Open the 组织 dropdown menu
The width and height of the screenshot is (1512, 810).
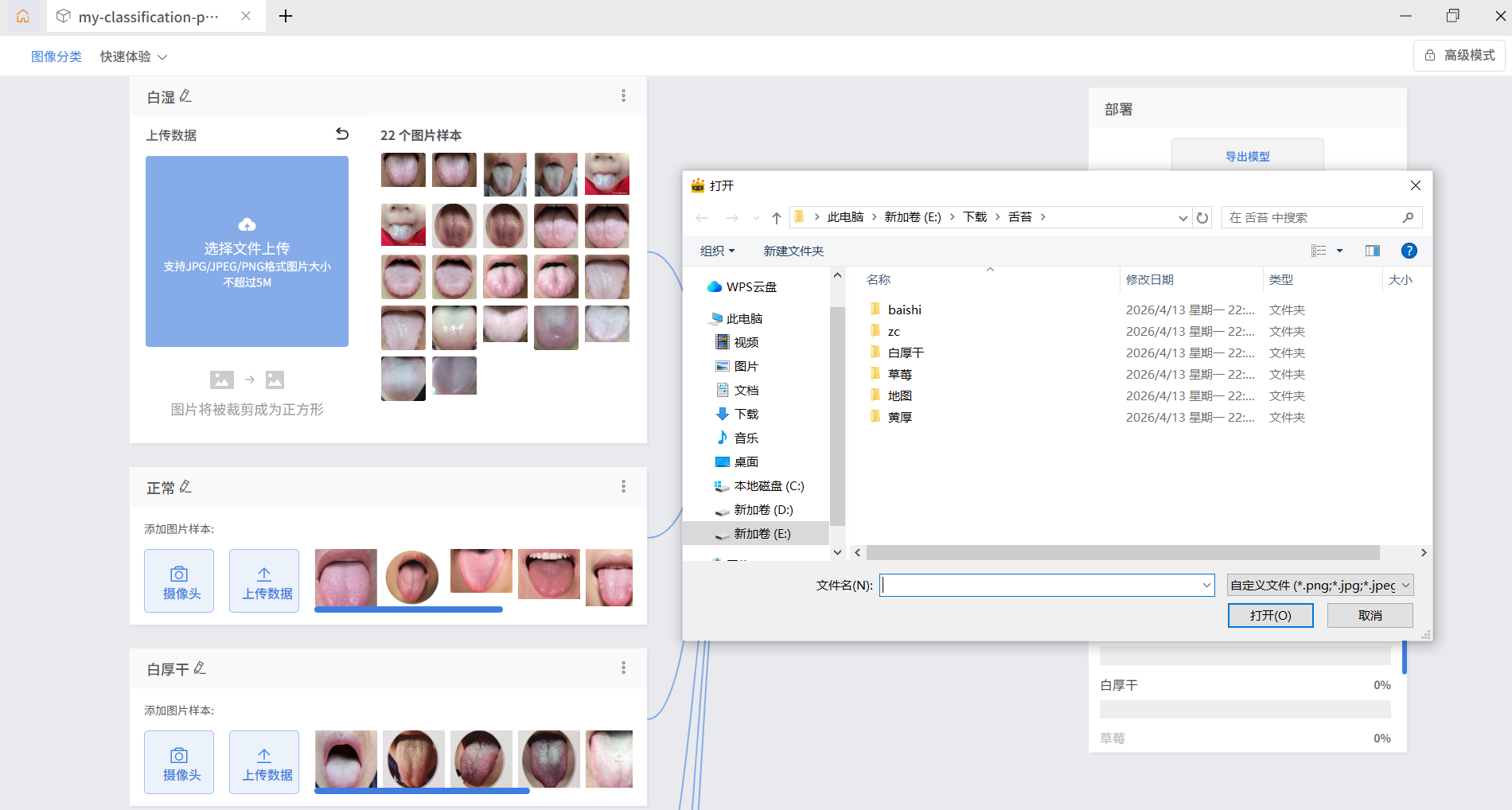pos(717,251)
